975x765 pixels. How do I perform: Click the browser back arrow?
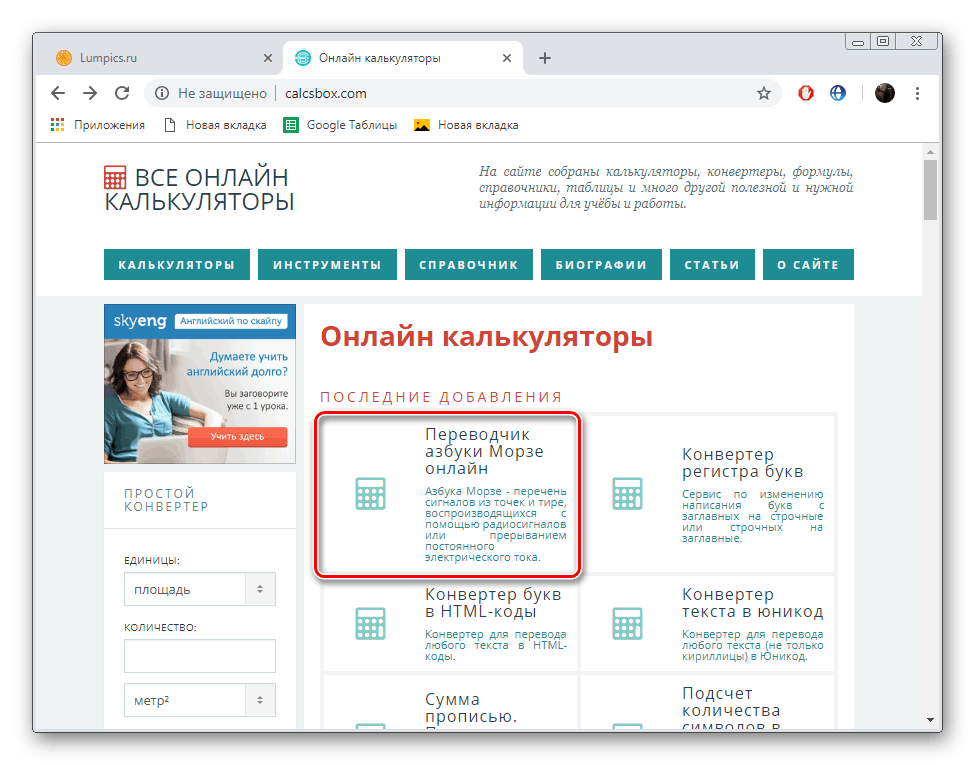tap(58, 93)
